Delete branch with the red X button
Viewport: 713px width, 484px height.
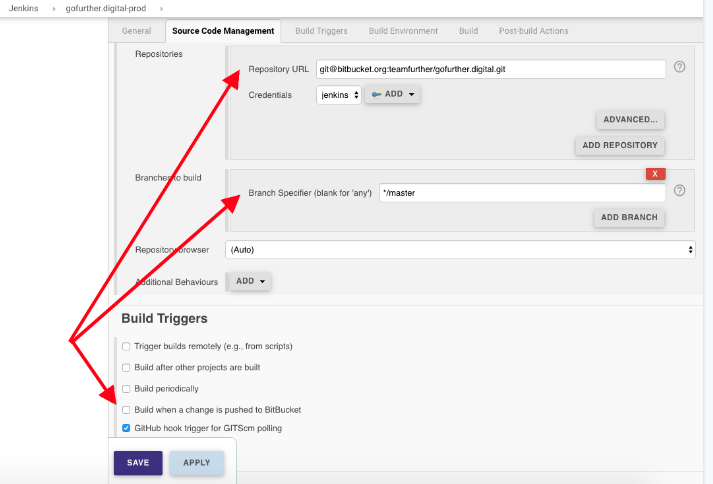(x=655, y=173)
